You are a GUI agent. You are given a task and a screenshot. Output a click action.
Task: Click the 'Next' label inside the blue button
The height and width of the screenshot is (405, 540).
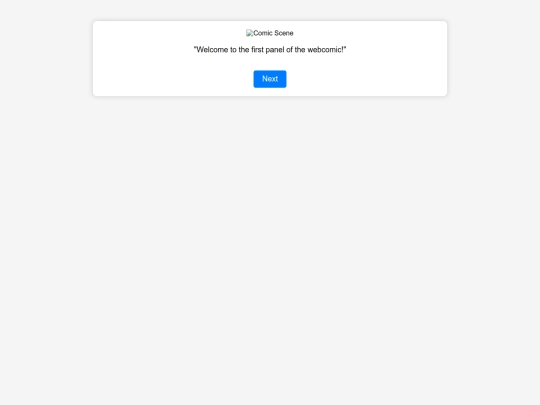(x=270, y=79)
